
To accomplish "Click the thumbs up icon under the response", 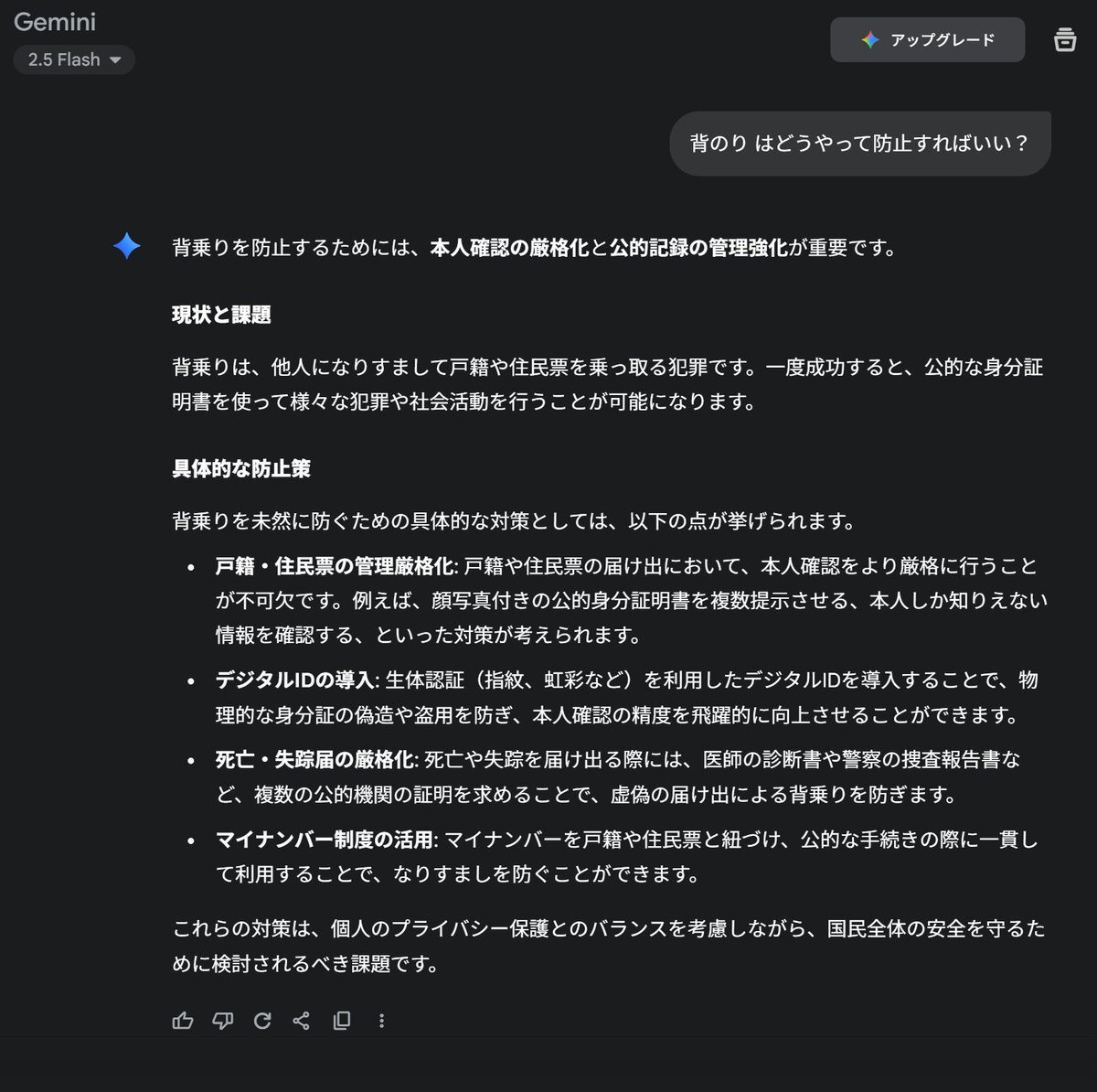I will point(183,1021).
